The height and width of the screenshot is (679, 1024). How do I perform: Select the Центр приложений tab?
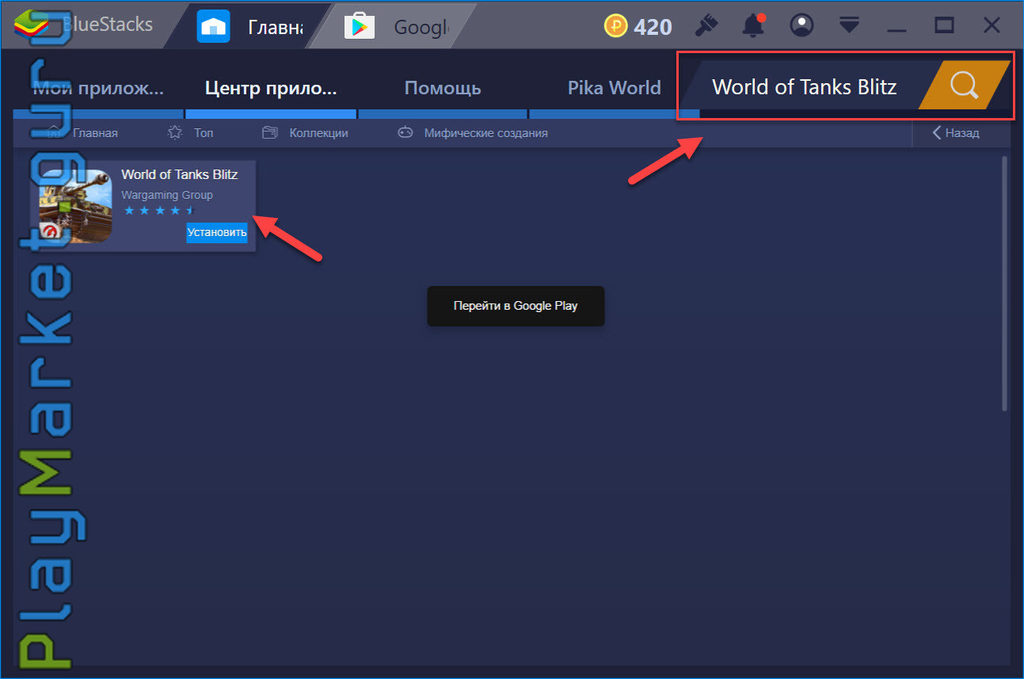(x=271, y=87)
